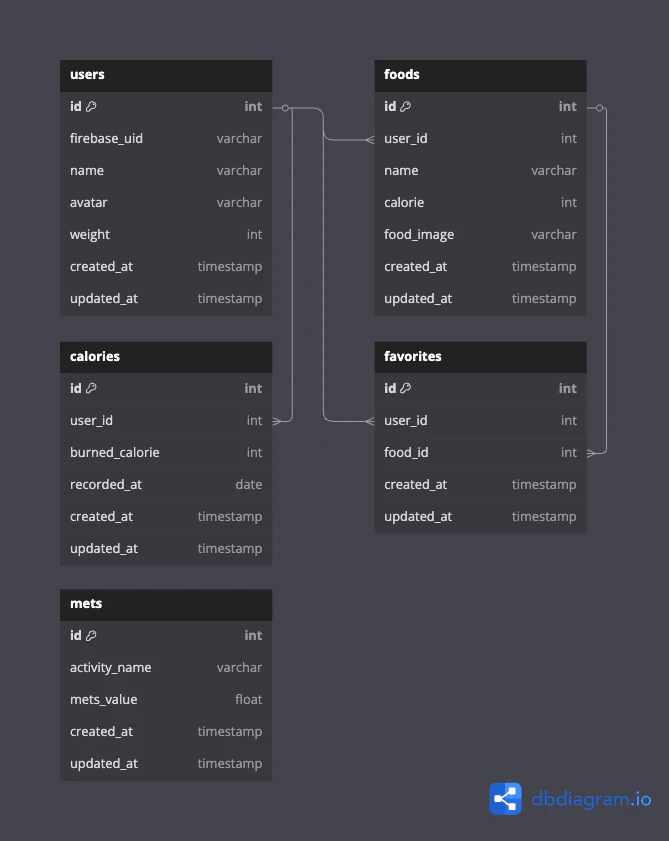Screen dimensions: 669x841
Task: Click the avatar field in users table
Action: [166, 203]
